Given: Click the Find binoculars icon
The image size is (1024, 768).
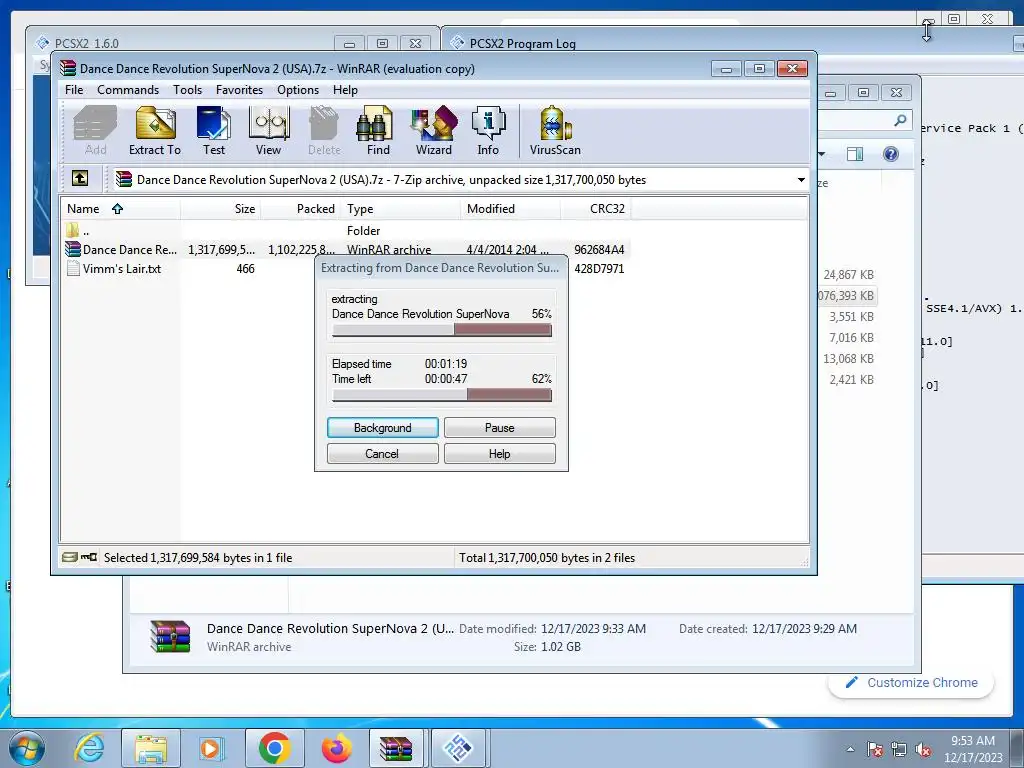Looking at the screenshot, I should click(x=377, y=131).
